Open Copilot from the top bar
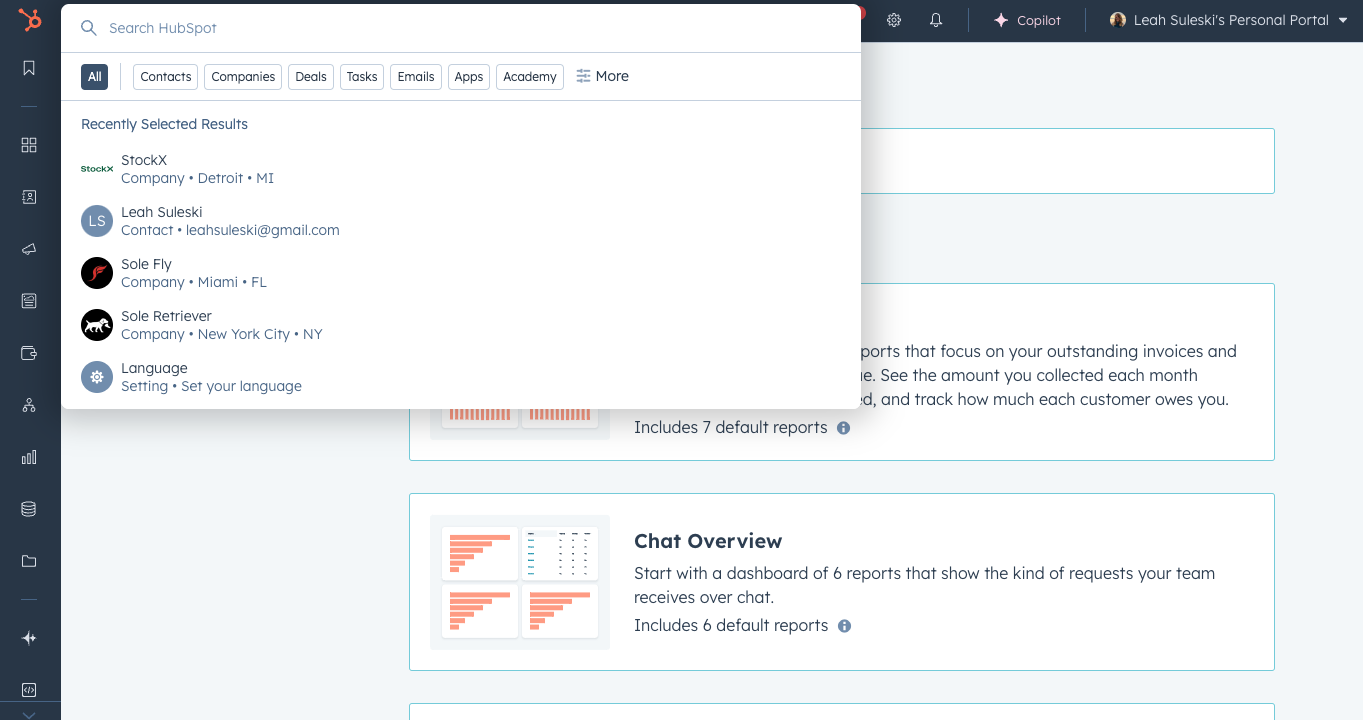1363x720 pixels. tap(1027, 20)
